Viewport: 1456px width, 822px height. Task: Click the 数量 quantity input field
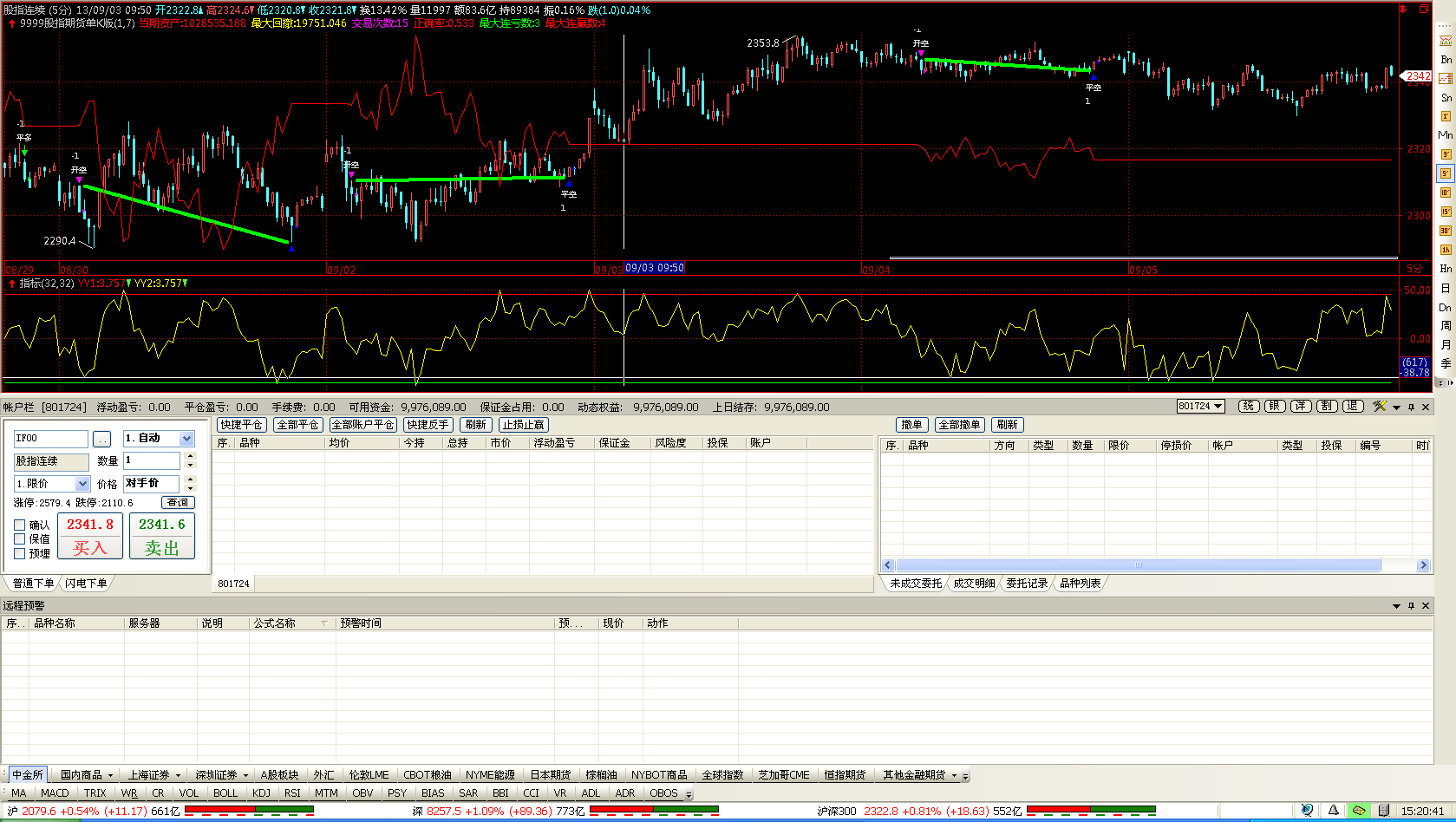point(151,461)
